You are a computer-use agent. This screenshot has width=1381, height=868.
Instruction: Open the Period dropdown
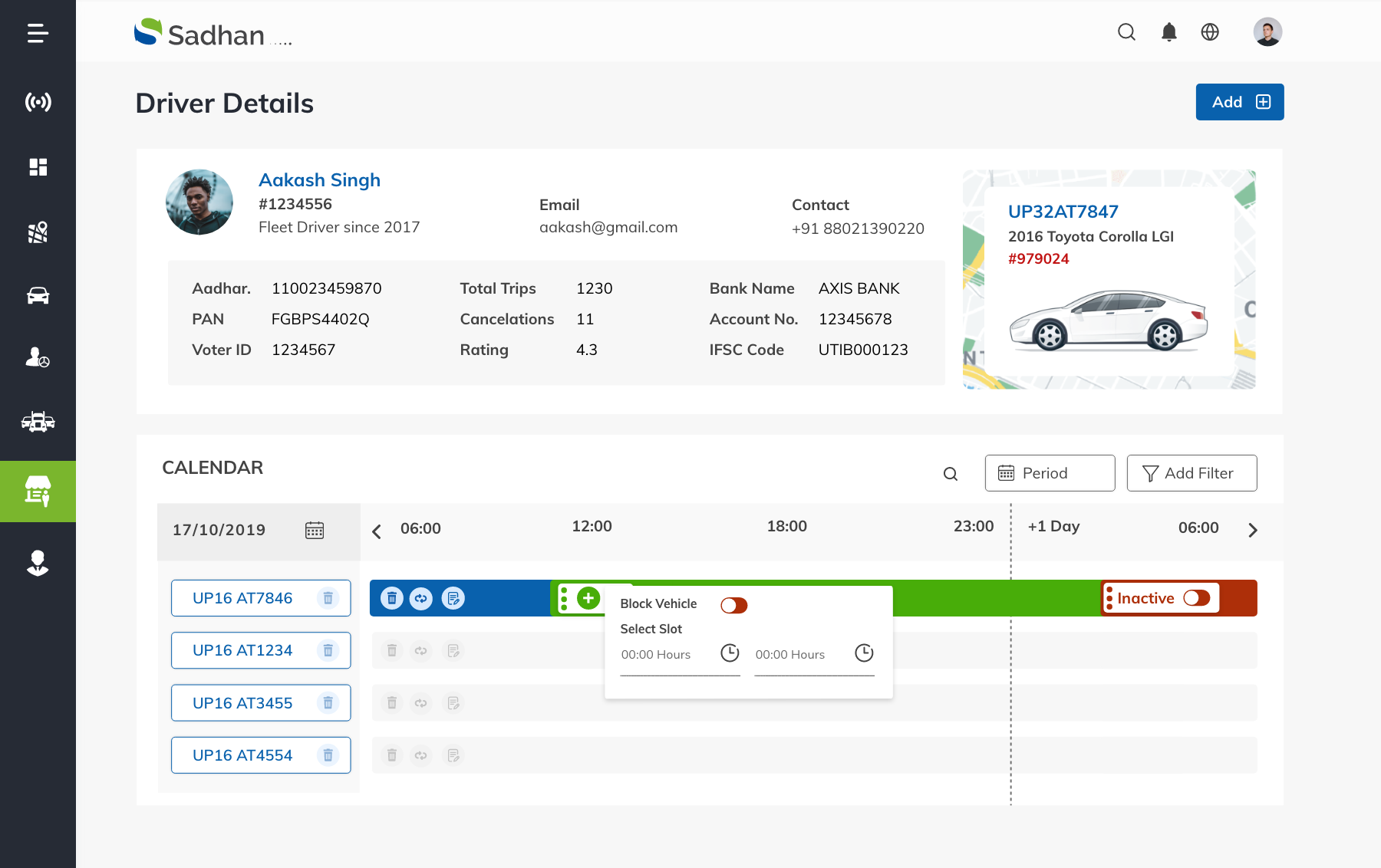pos(1050,473)
